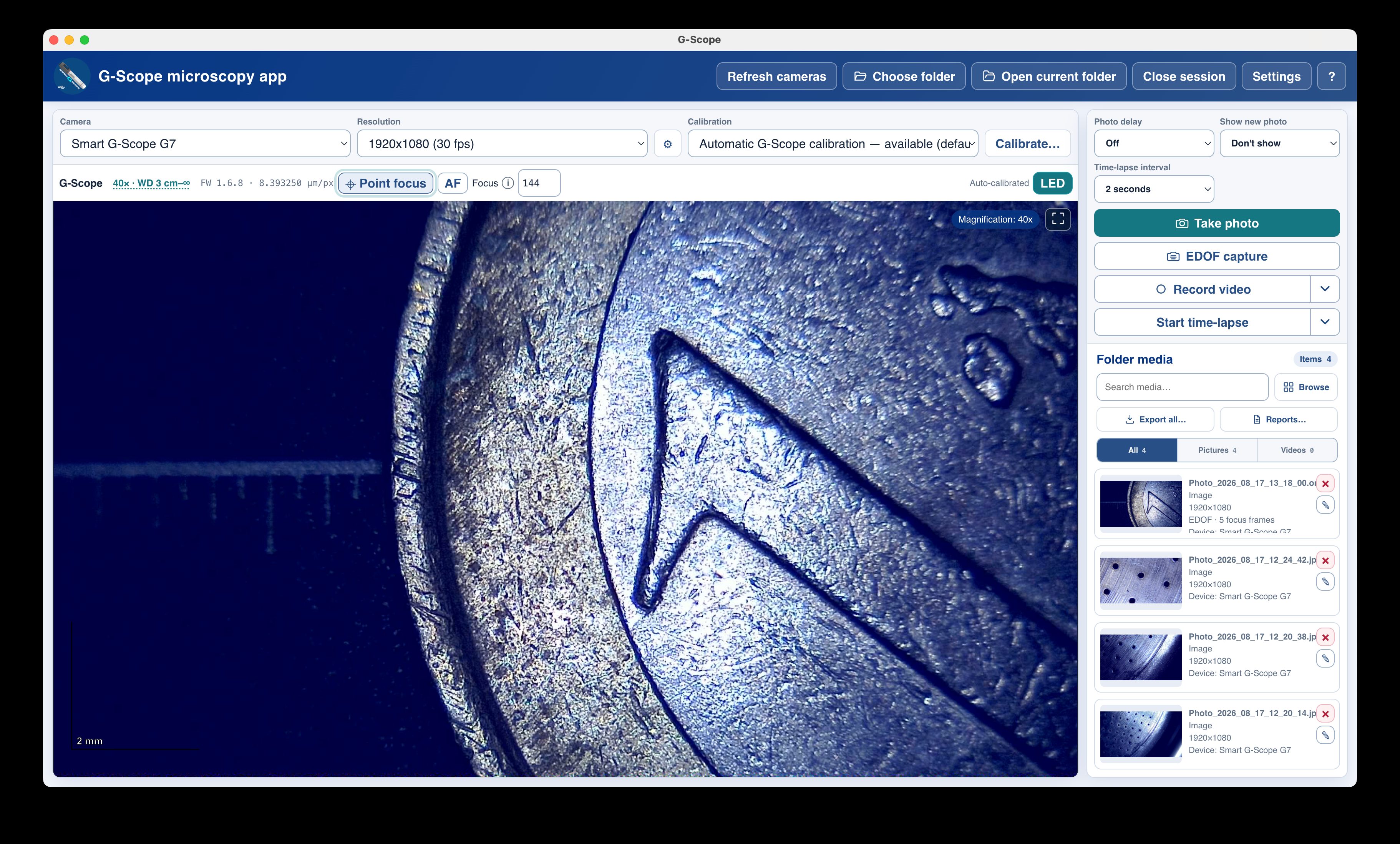Click Browse media button

(1306, 387)
